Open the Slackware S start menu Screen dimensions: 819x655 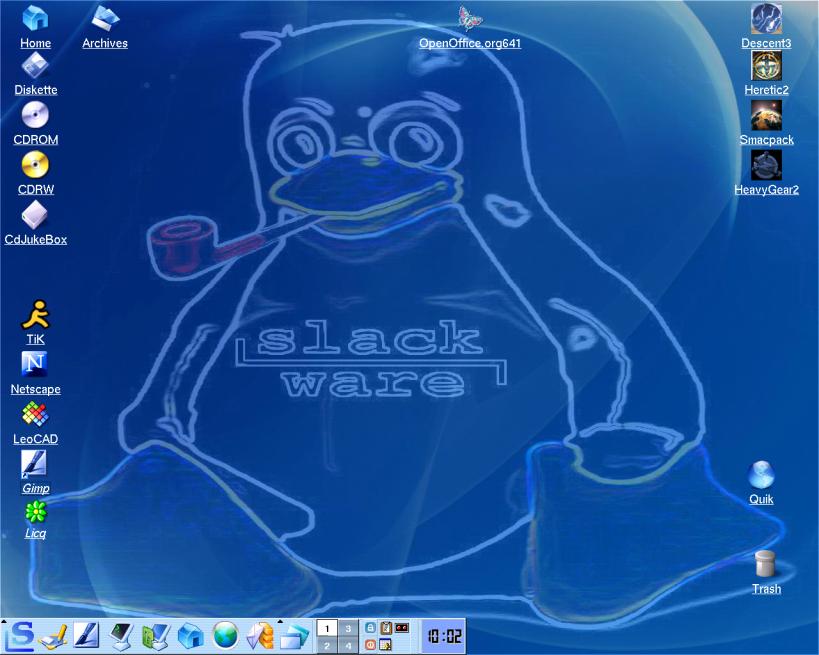[19, 636]
